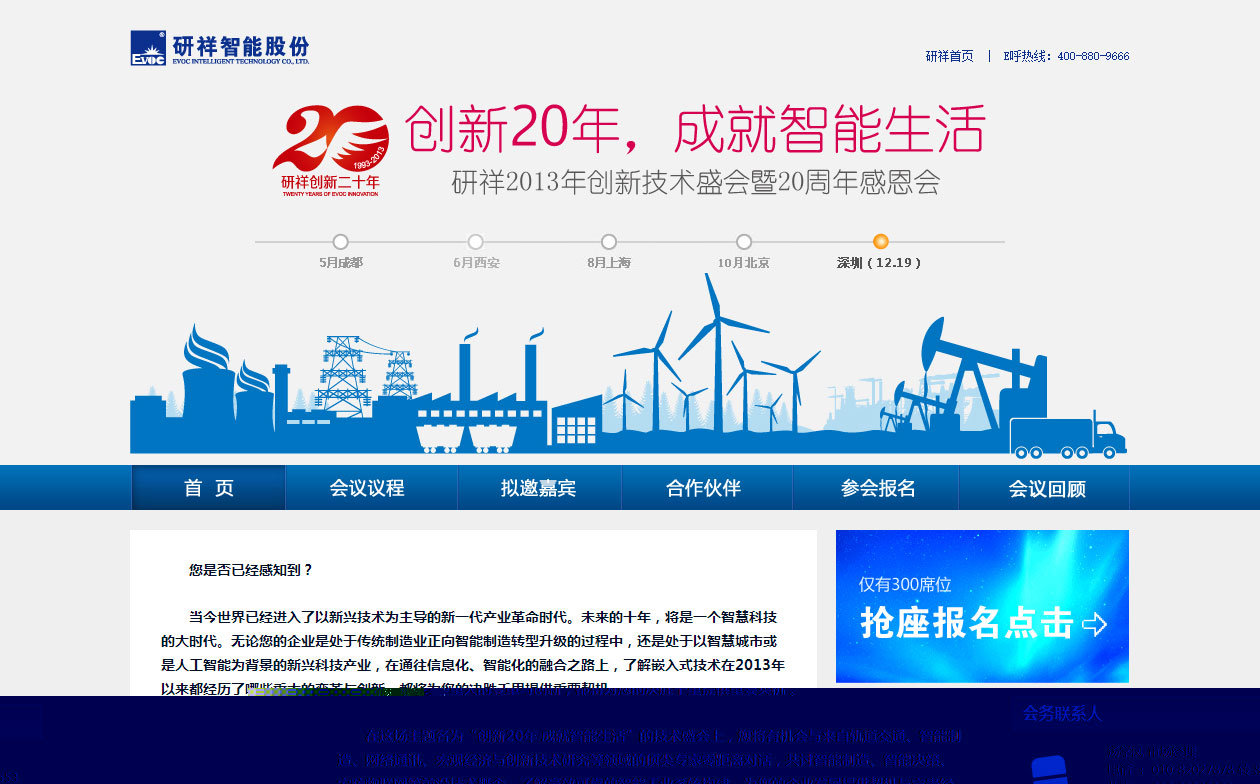Click the 仅有300席位 text on banner
The image size is (1260, 784).
click(905, 585)
